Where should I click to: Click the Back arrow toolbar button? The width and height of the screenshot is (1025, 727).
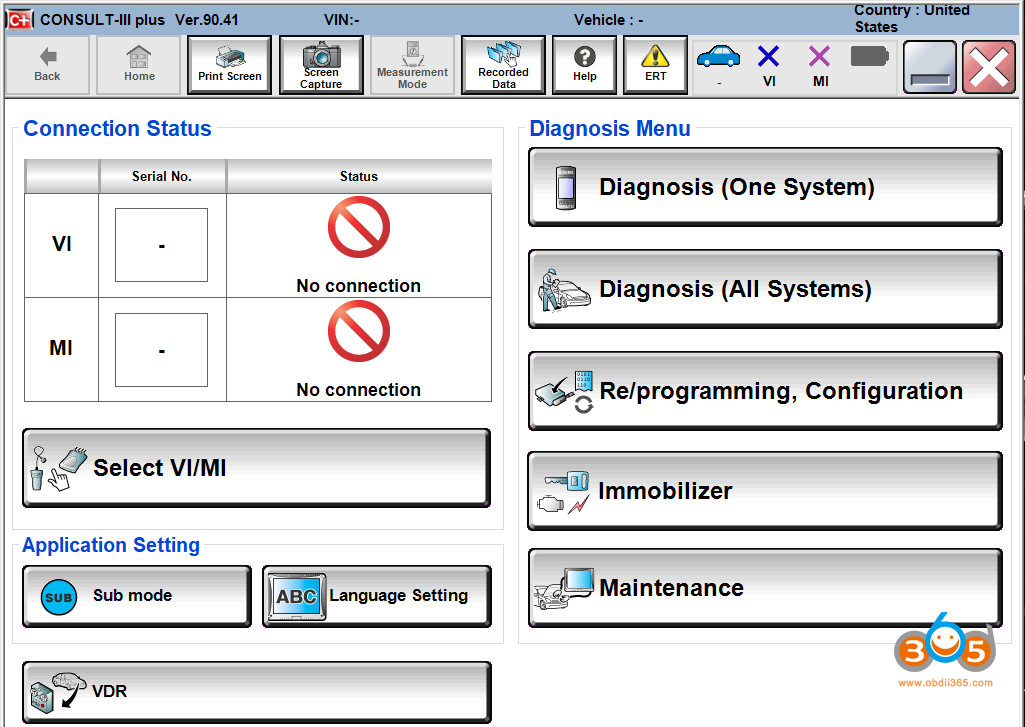[47, 65]
